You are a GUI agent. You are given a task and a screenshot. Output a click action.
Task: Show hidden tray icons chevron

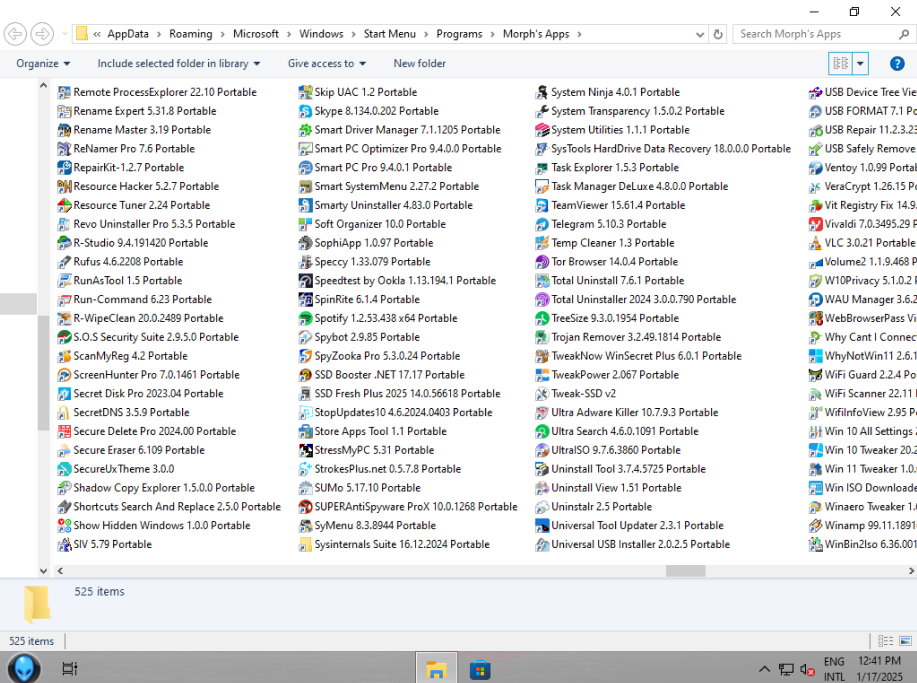[x=764, y=670]
